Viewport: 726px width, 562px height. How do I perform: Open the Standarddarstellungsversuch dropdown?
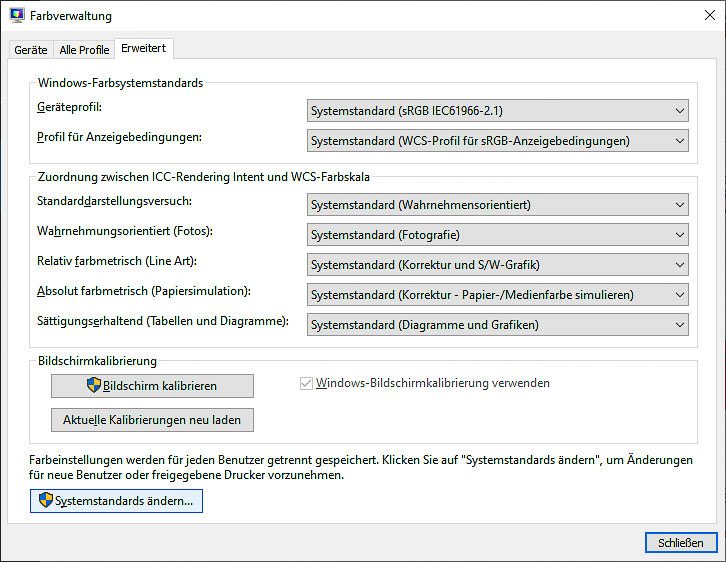(498, 205)
